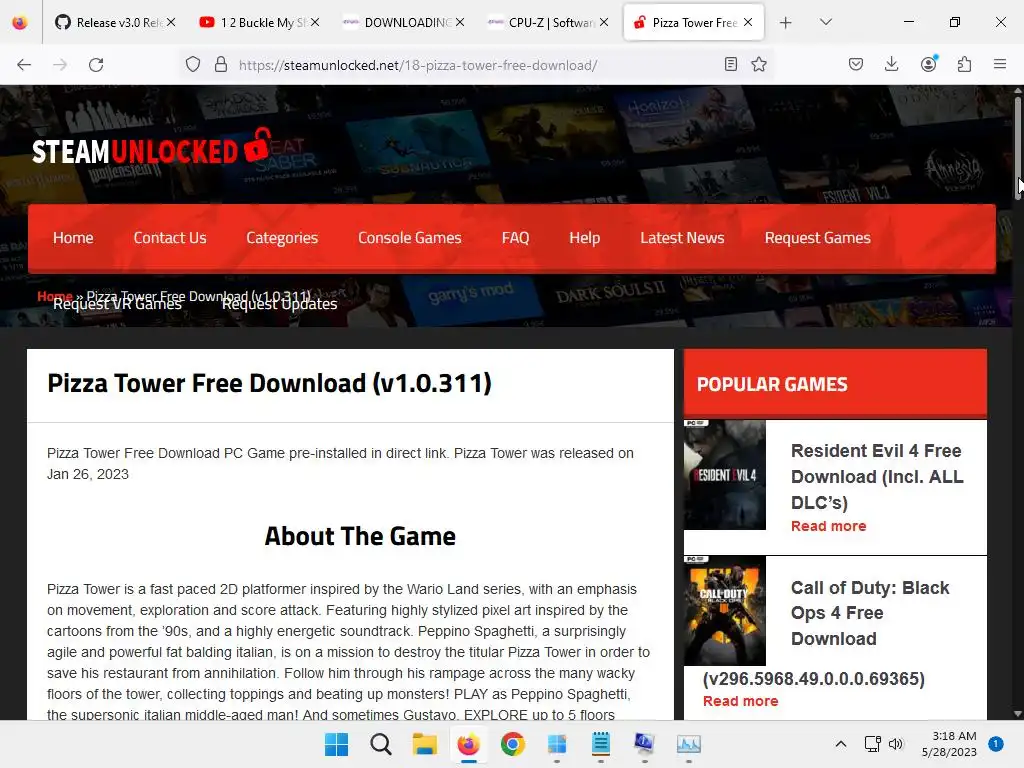Open the Firefox hamburger application menu
Image resolution: width=1024 pixels, height=768 pixels.
(x=1000, y=64)
